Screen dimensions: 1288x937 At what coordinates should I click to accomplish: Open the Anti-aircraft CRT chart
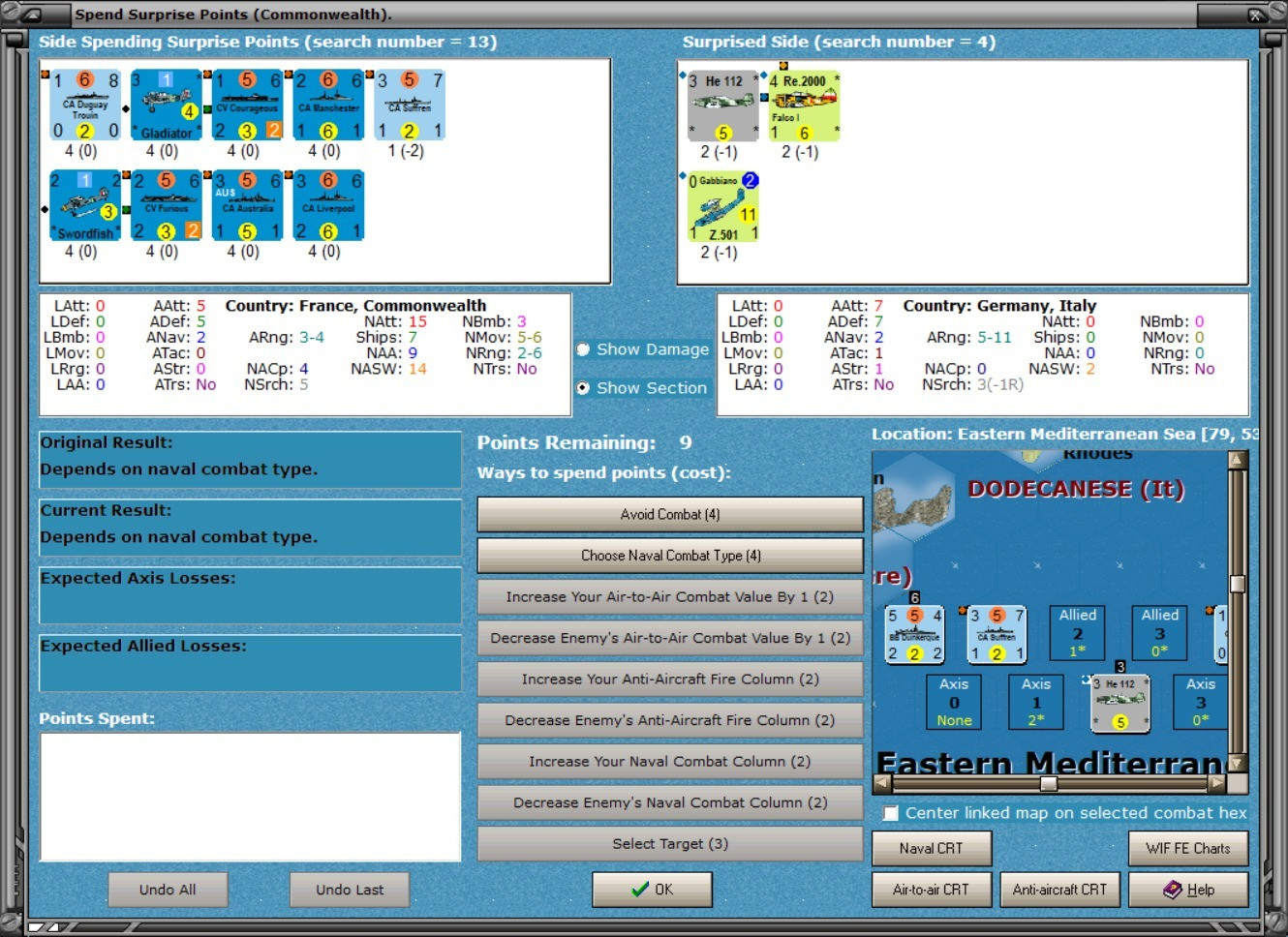[x=1059, y=890]
